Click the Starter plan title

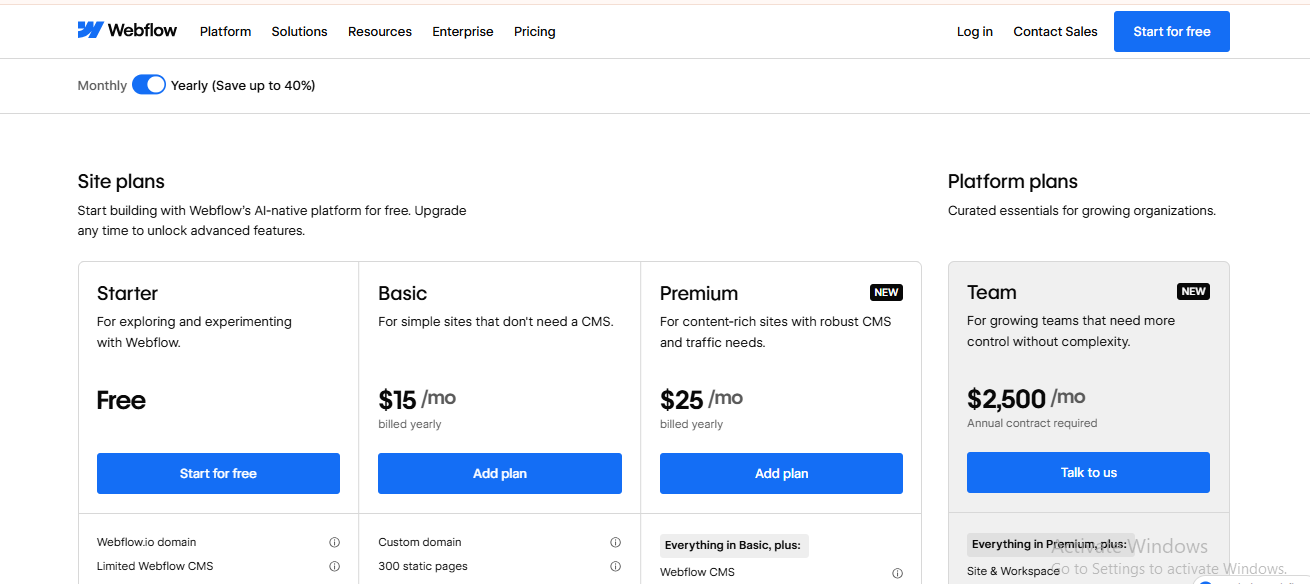click(x=127, y=293)
